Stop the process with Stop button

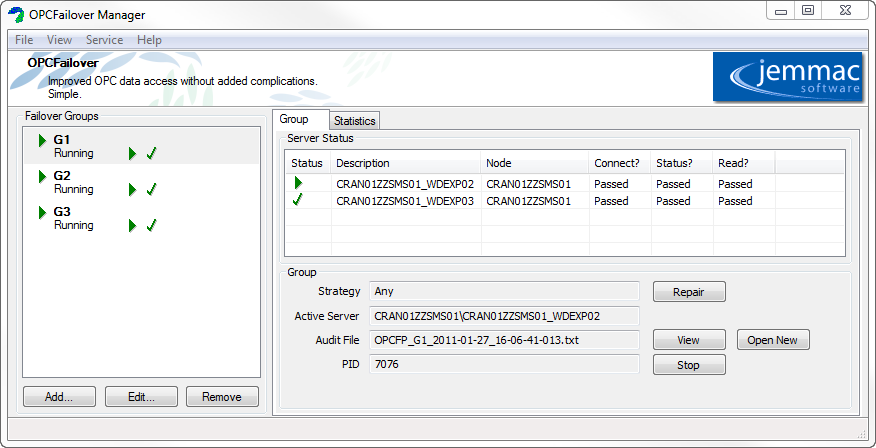pos(688,365)
